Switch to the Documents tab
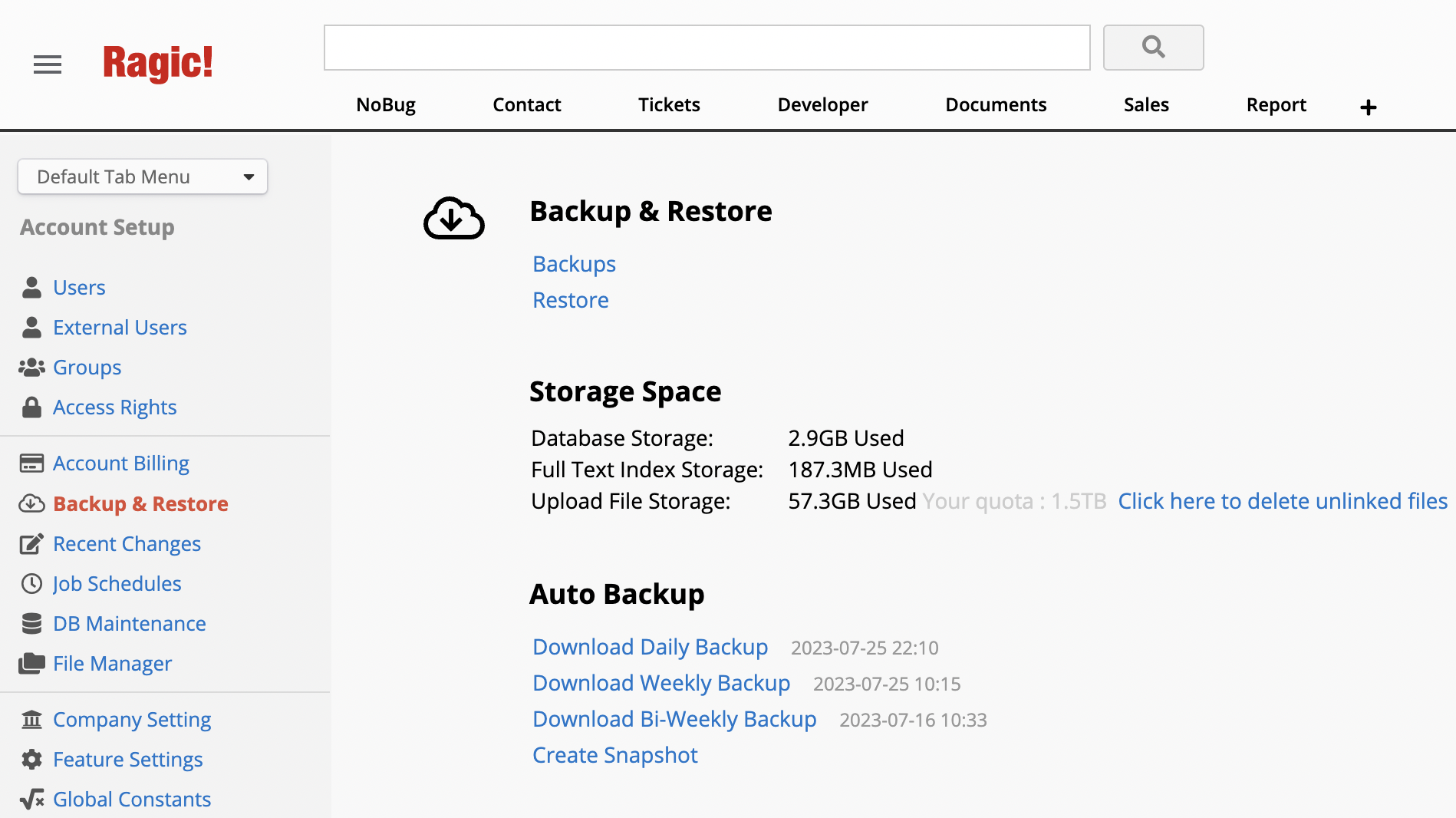1456x818 pixels. tap(995, 105)
